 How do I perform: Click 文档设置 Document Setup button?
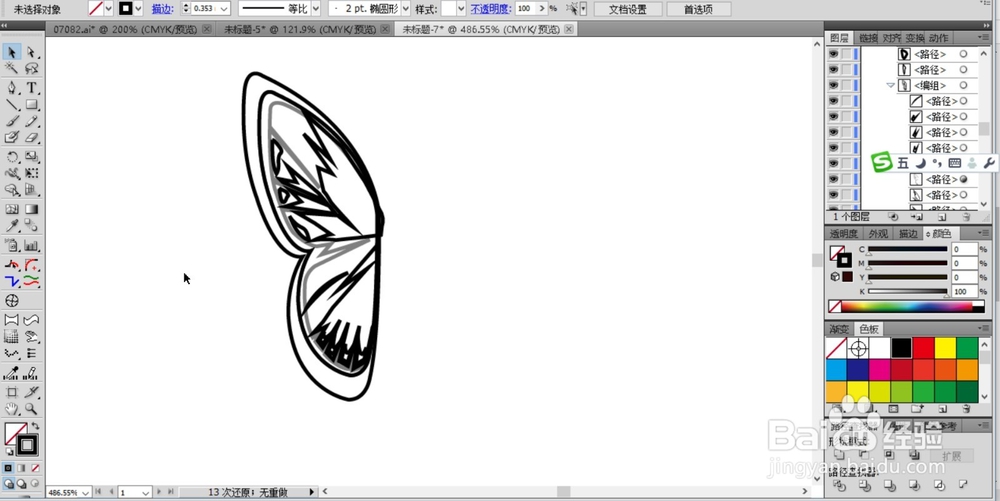point(628,10)
